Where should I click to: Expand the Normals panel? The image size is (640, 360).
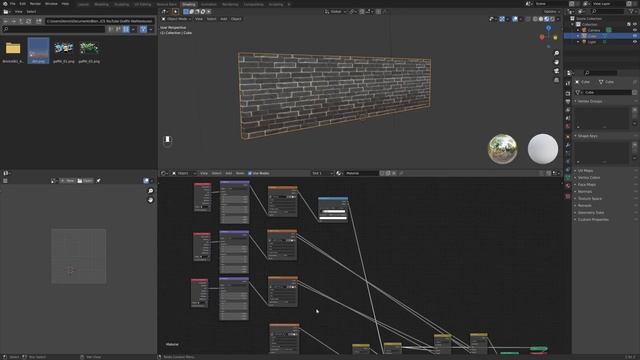(584, 191)
